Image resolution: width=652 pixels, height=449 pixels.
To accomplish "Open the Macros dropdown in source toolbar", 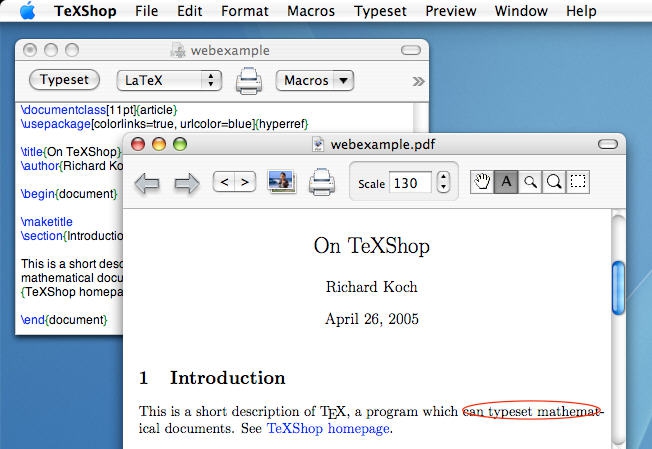I will pyautogui.click(x=315, y=80).
